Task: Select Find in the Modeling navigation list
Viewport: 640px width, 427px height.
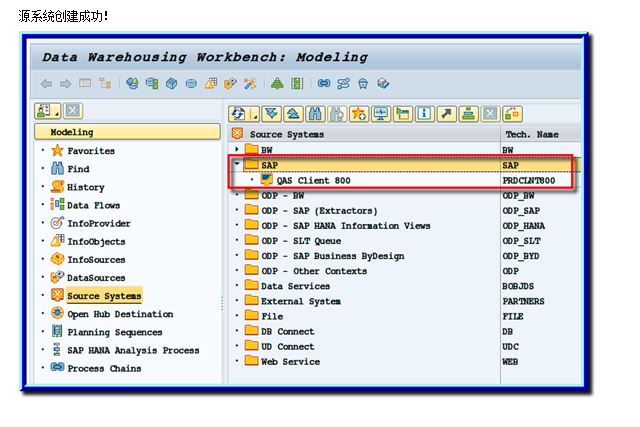Action: tap(78, 169)
